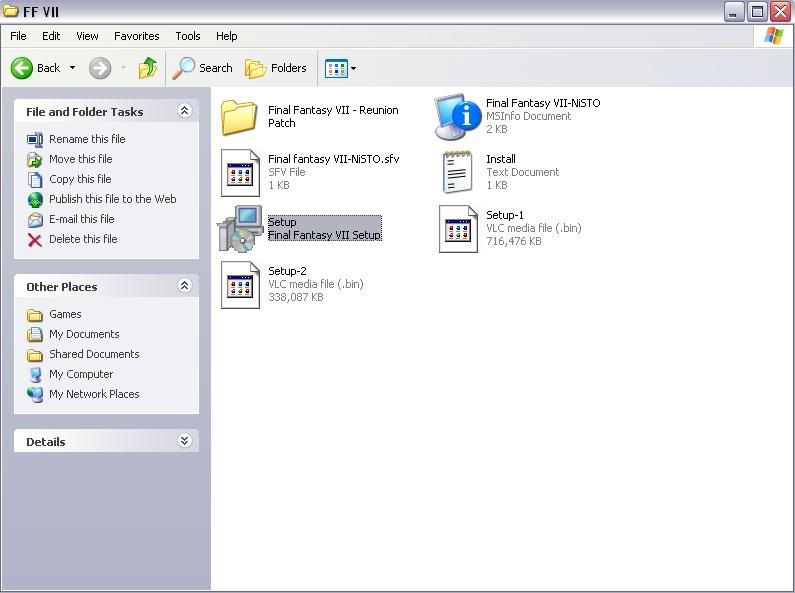Screen dimensions: 795x593
Task: Select the Final fantasy VII-NiSTO.sfv file icon
Action: pos(240,173)
